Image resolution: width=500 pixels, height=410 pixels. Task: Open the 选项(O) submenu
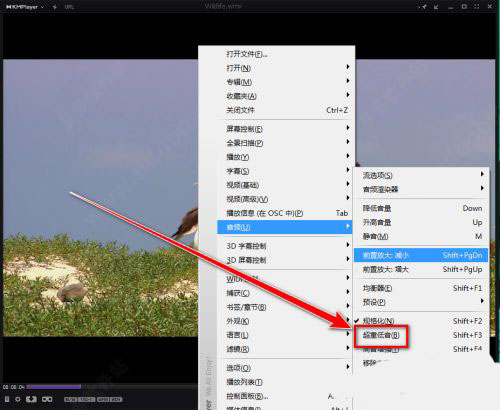pyautogui.click(x=286, y=368)
